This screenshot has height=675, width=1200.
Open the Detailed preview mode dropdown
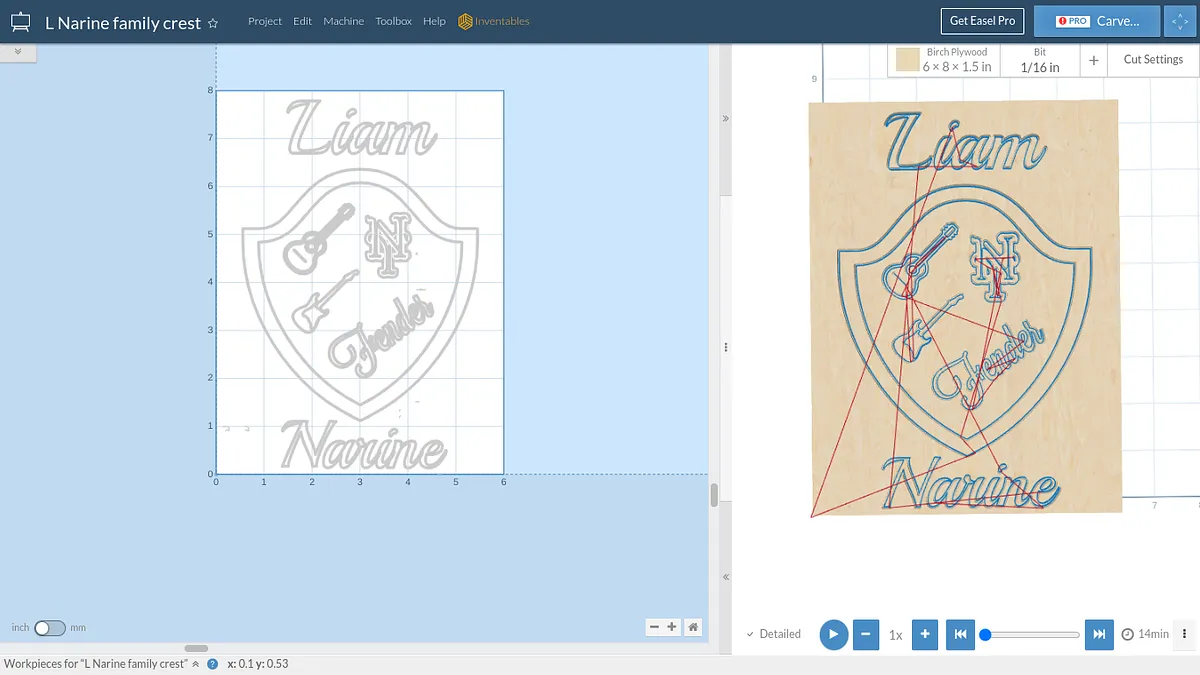pos(774,634)
